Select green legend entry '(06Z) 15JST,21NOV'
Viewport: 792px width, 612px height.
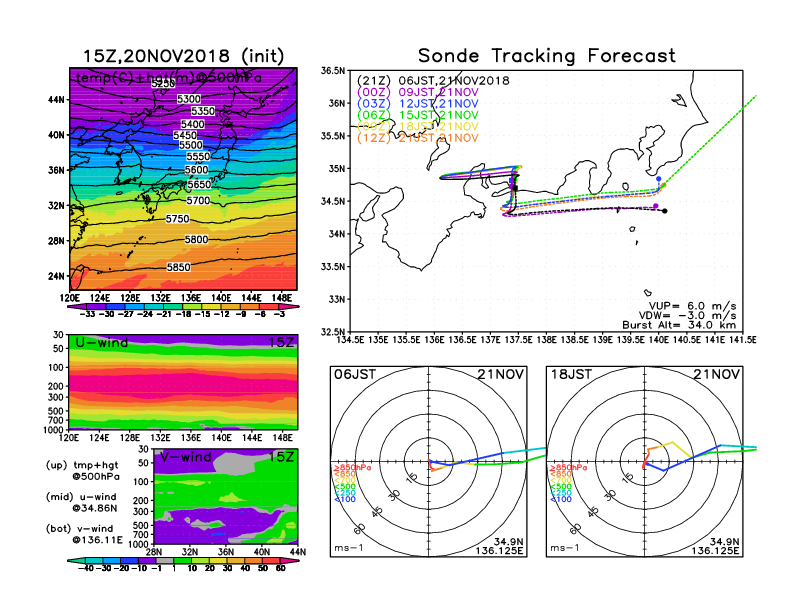[x=418, y=115]
